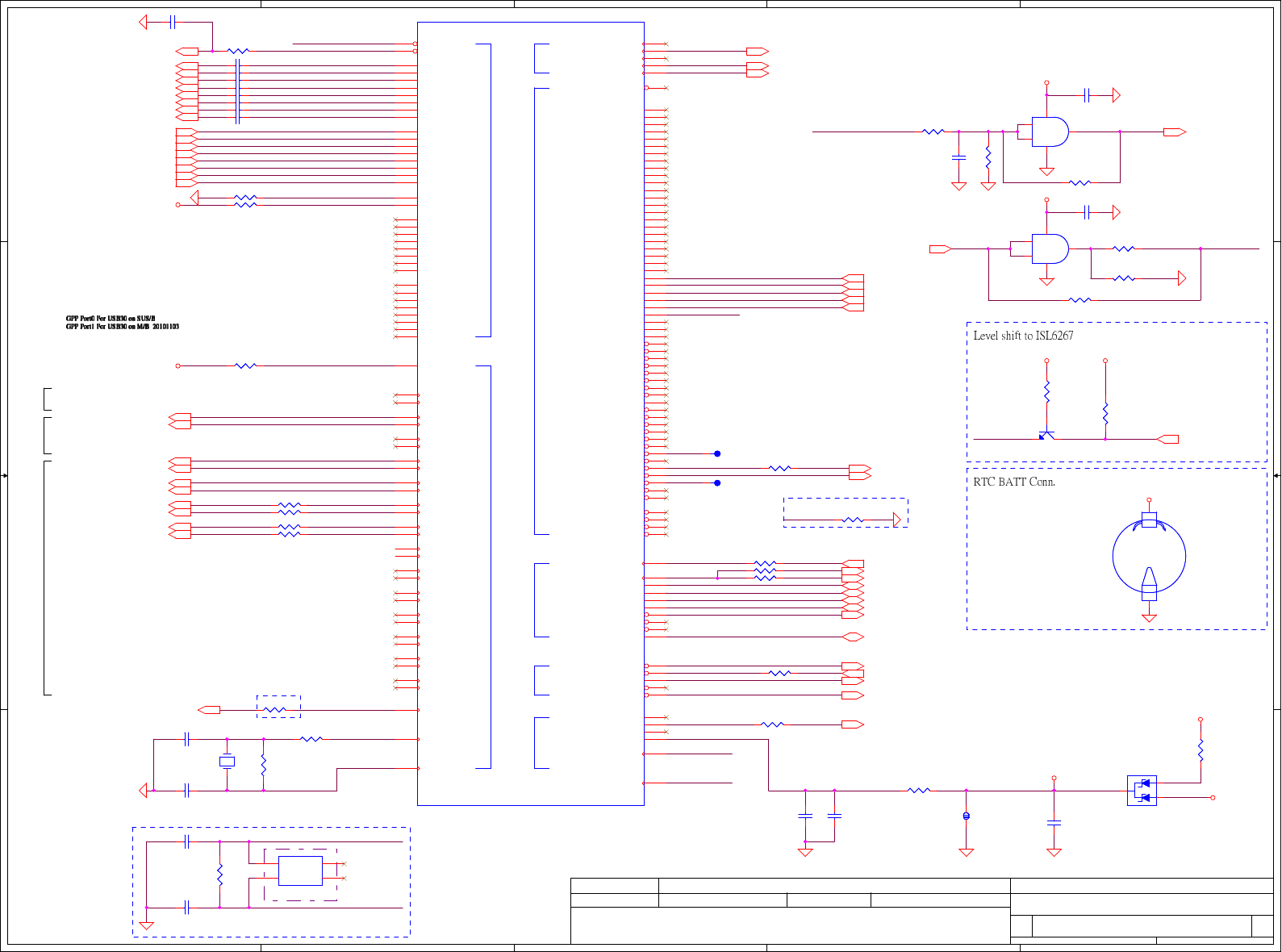Click the "RTC BATT Conn." label
This screenshot has height=952, width=1282.
(x=1014, y=482)
